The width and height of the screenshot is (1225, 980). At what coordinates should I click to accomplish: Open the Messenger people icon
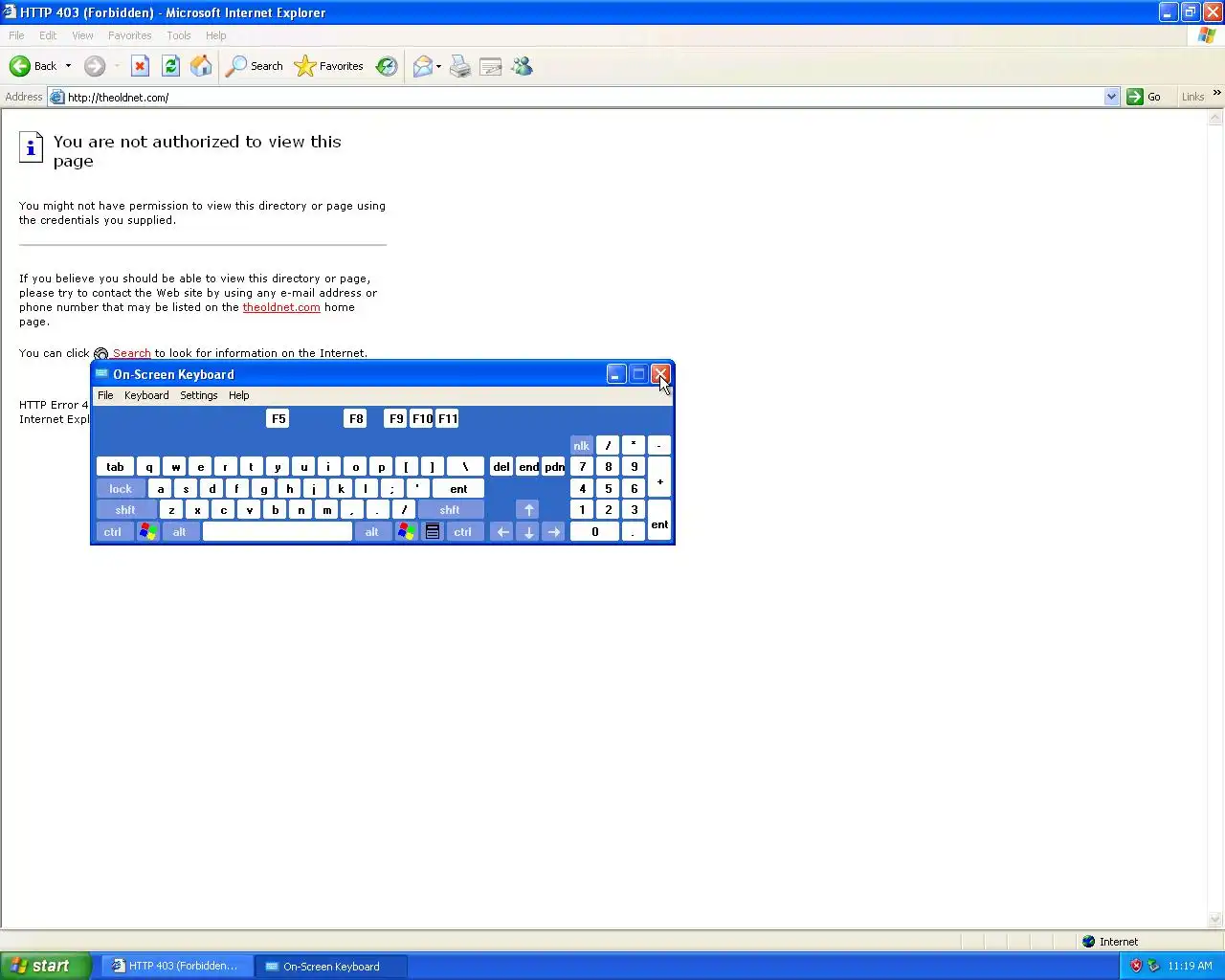coord(522,66)
